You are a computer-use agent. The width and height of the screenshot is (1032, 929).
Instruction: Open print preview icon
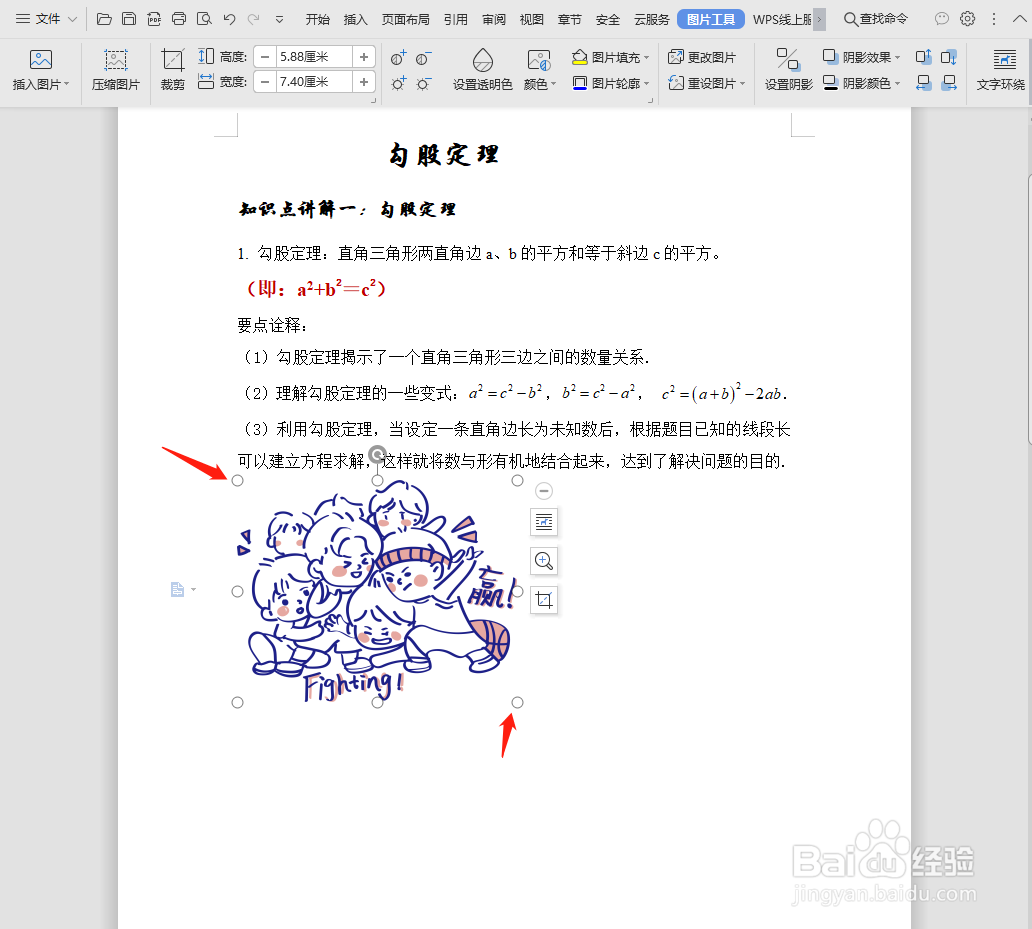[x=204, y=19]
